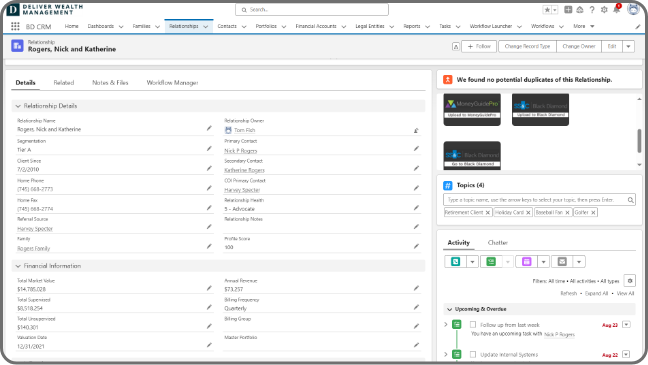Click the Expand All link
The width and height of the screenshot is (648, 365).
(x=596, y=293)
